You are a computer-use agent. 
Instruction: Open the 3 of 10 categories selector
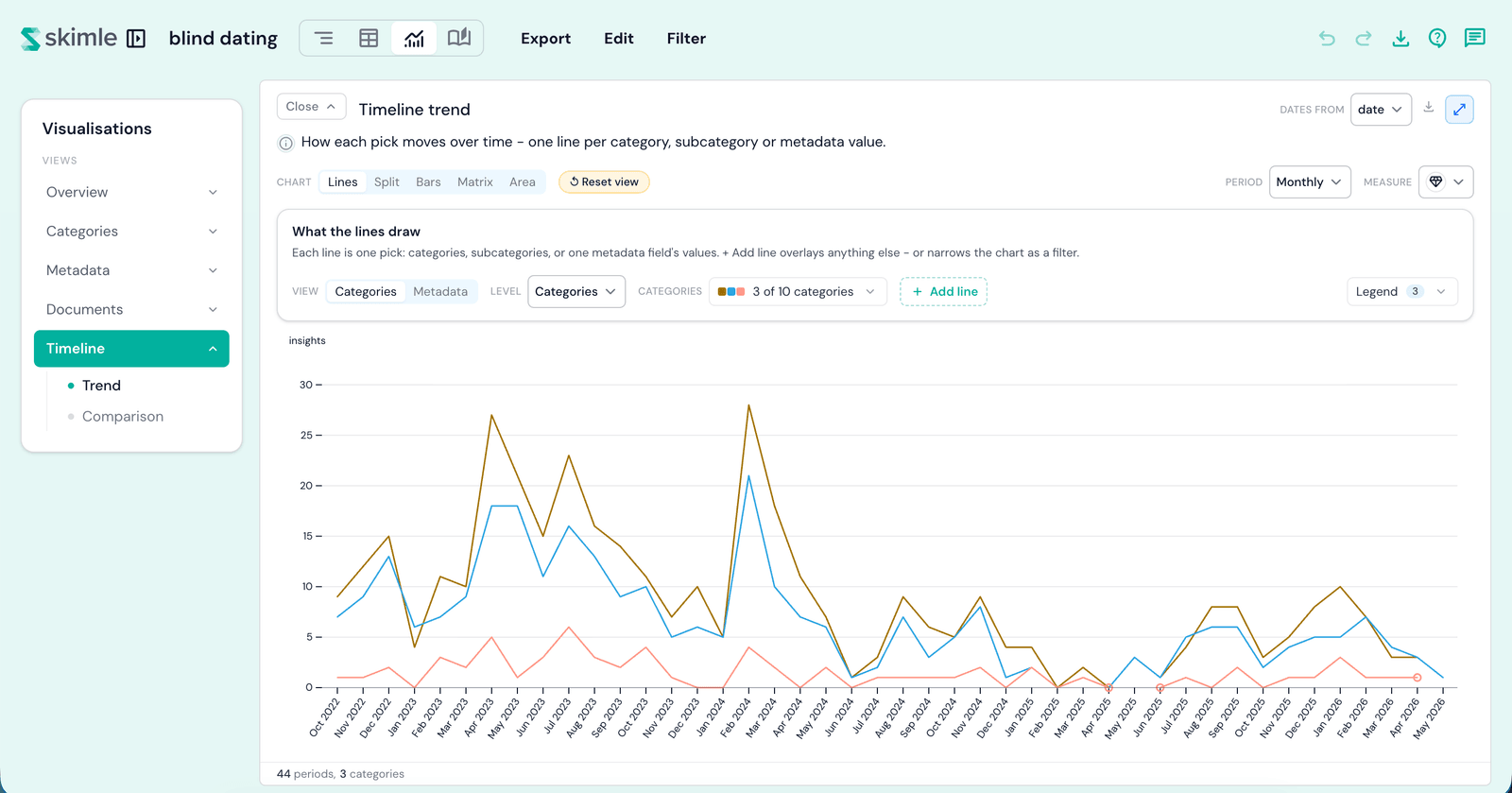tap(798, 292)
